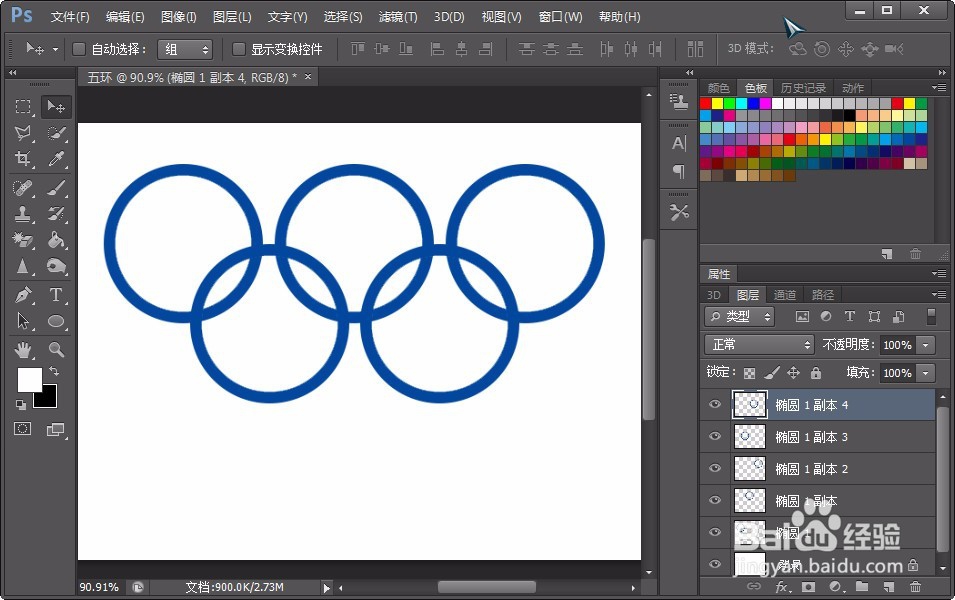955x600 pixels.
Task: Hide the 椭圆 1 layer
Action: (x=715, y=532)
